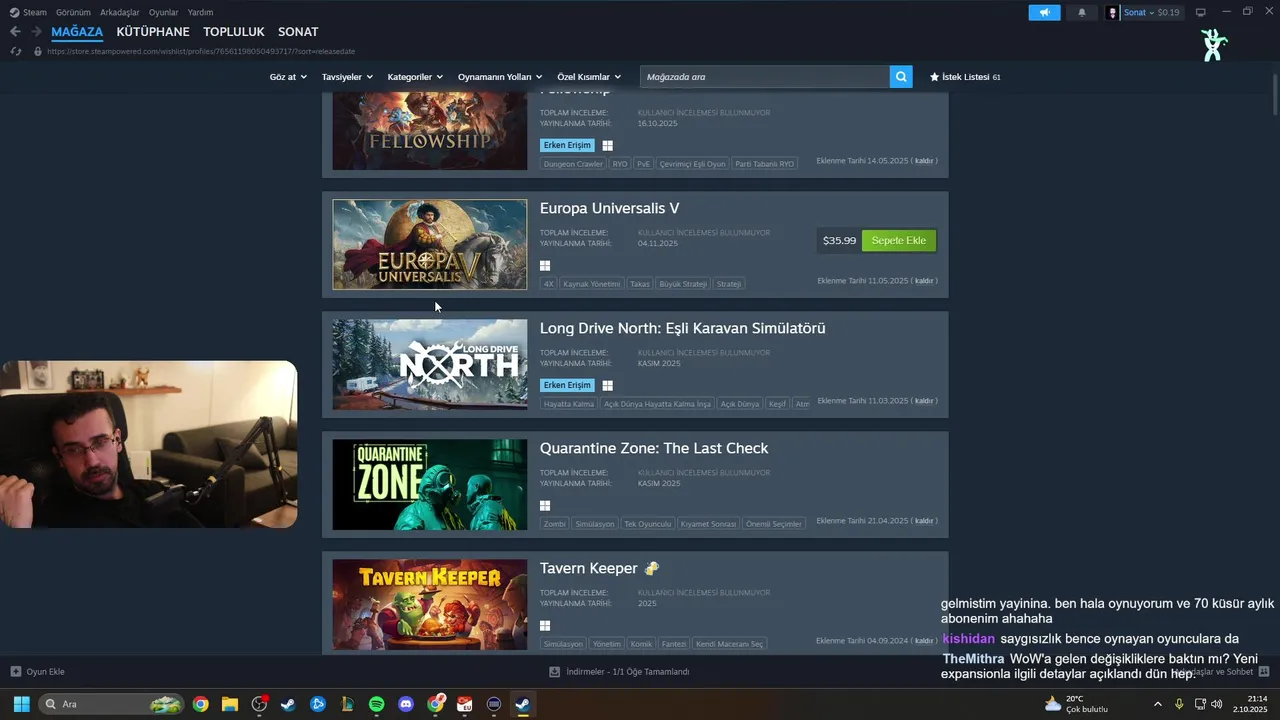Expand the Oynamanın Yolları dropdown
1280x720 pixels.
pos(500,77)
